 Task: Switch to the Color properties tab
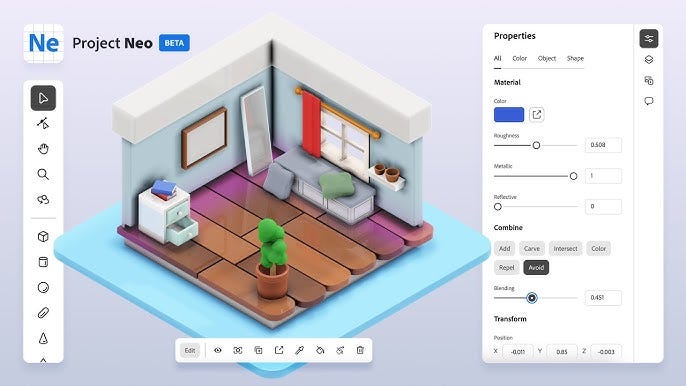tap(520, 58)
